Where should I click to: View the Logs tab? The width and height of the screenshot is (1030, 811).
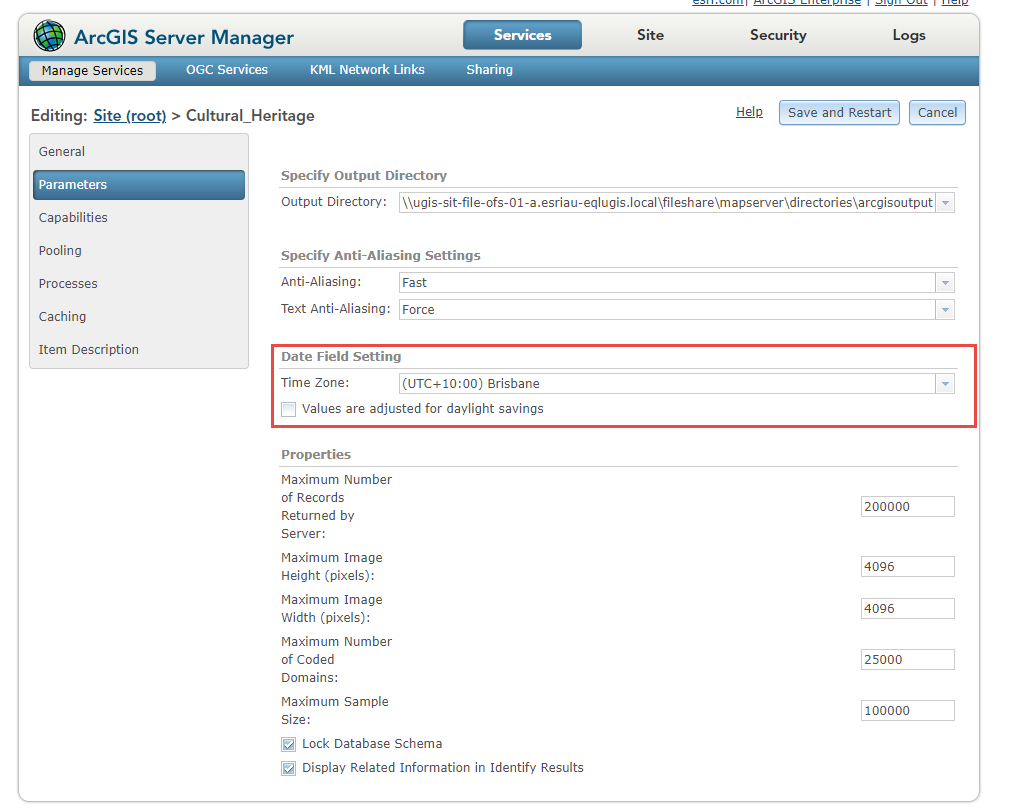point(908,35)
